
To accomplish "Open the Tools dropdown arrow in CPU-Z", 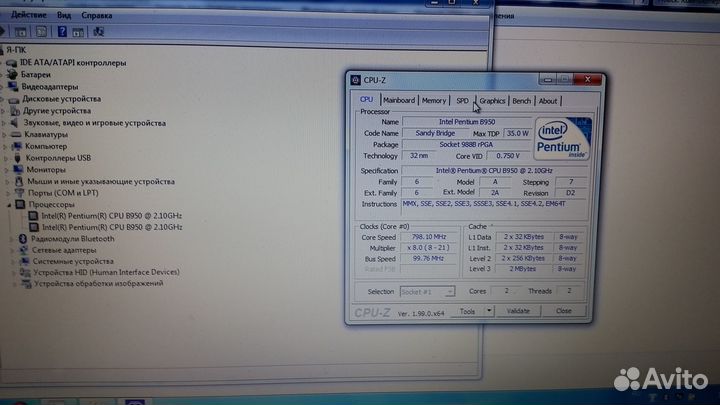I will [x=489, y=311].
